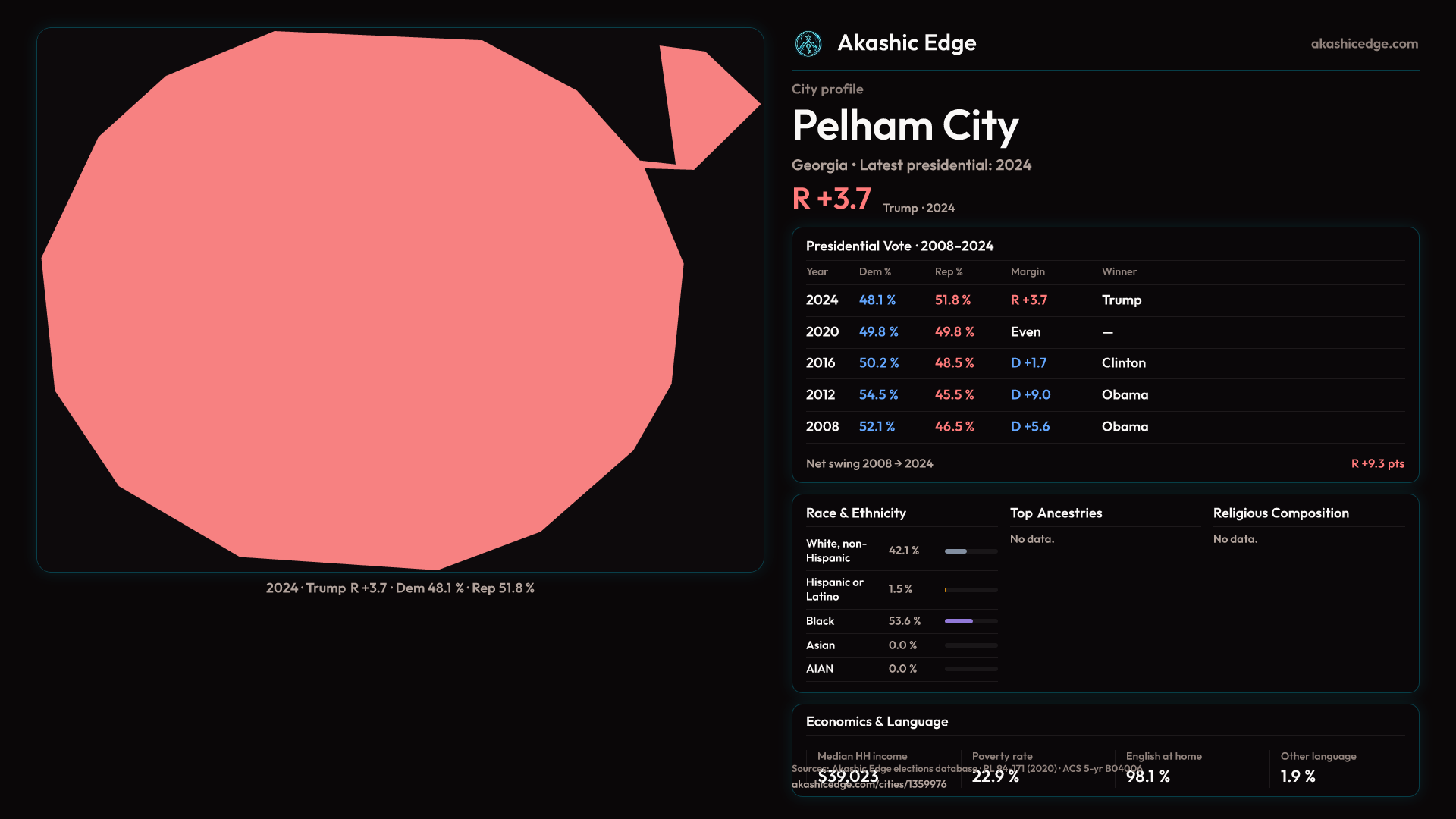Click the White, non-Hispanic percentage bar
Screen dimensions: 1456x819
click(971, 551)
